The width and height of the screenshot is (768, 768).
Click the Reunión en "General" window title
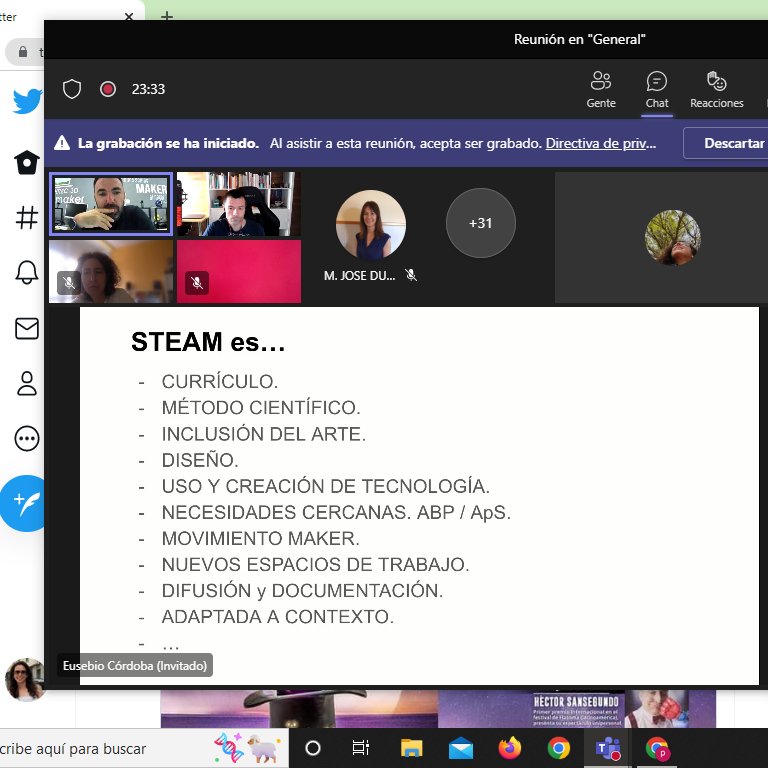pyautogui.click(x=579, y=39)
